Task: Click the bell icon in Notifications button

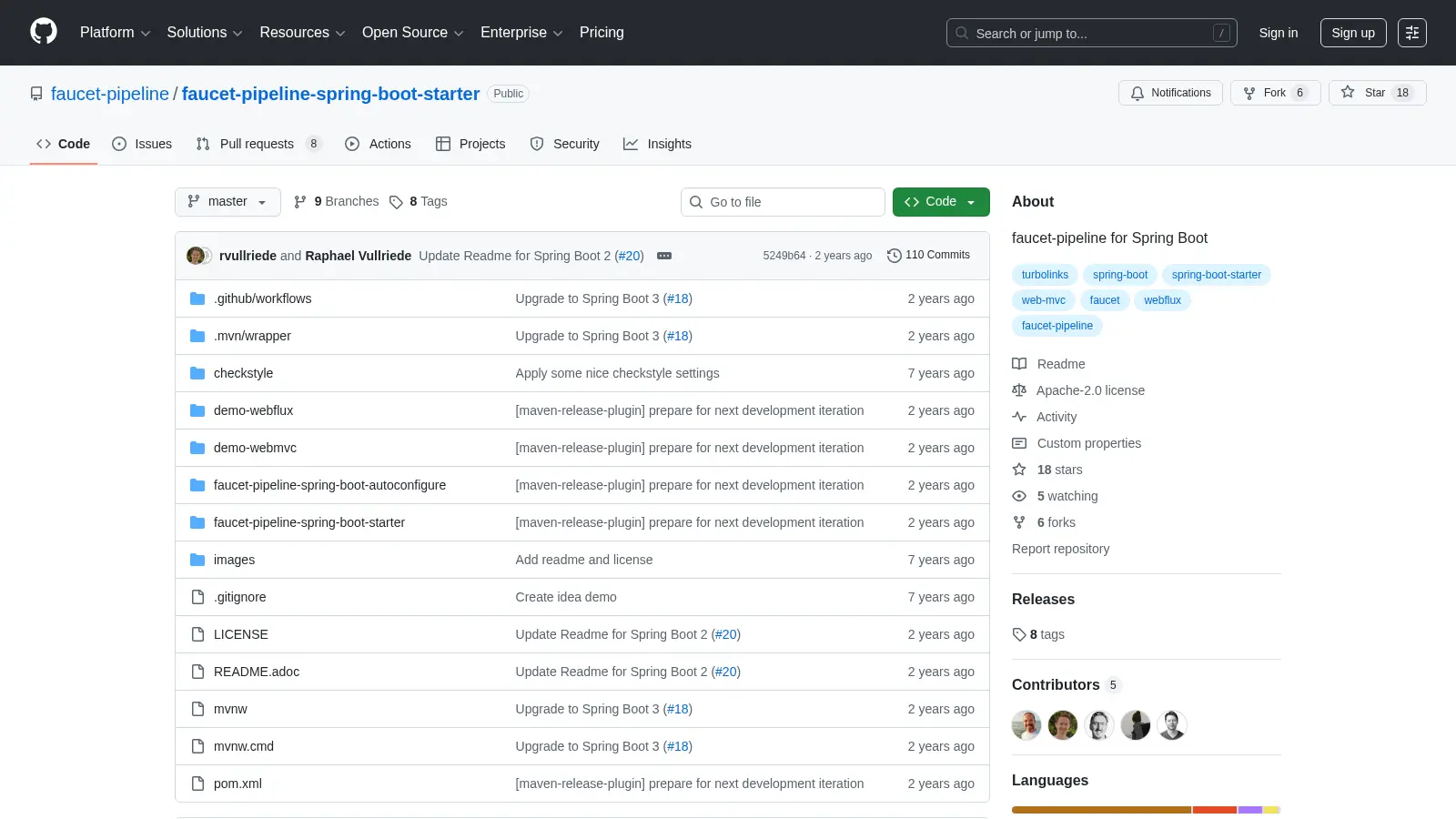Action: 1137,93
